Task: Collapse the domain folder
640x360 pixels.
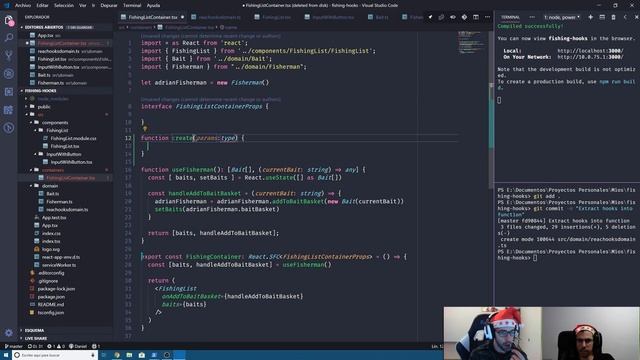Action: click(50, 186)
